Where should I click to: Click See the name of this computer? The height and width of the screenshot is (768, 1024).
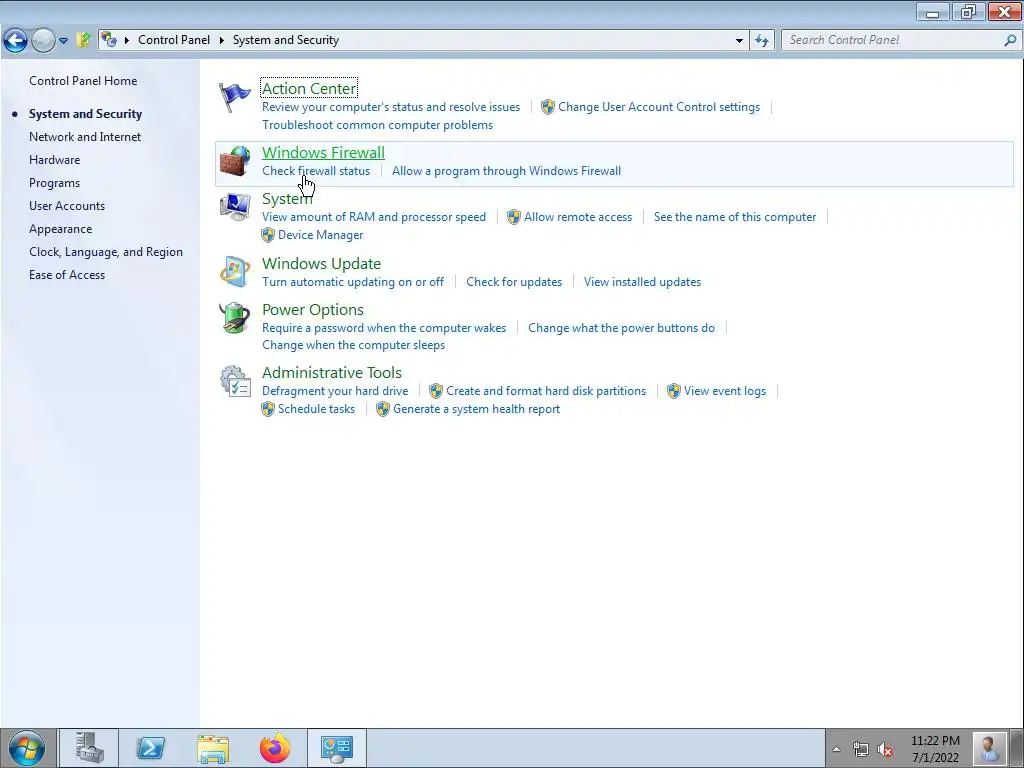(x=735, y=217)
